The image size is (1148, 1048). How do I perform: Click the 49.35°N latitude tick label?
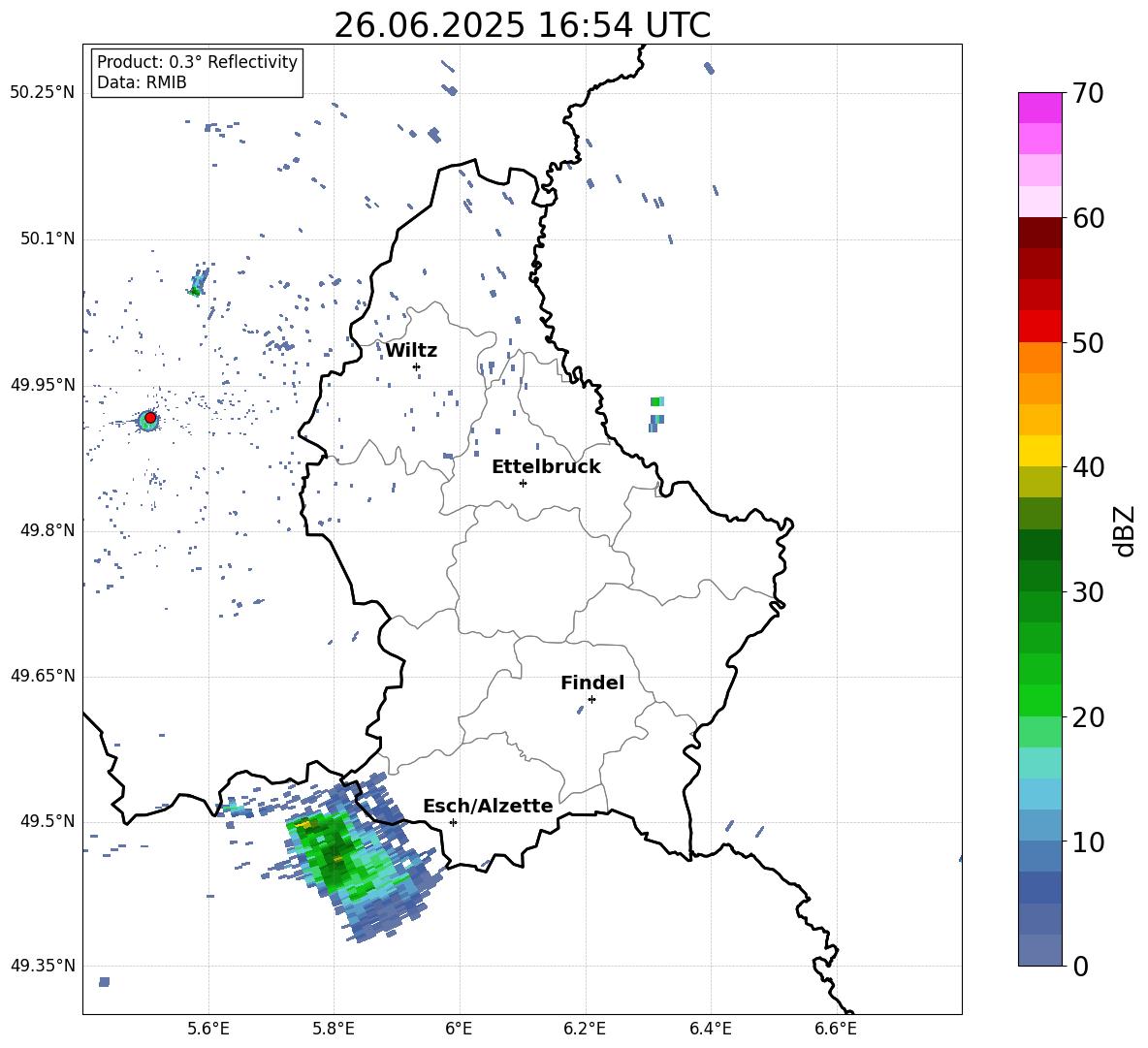pos(43,966)
